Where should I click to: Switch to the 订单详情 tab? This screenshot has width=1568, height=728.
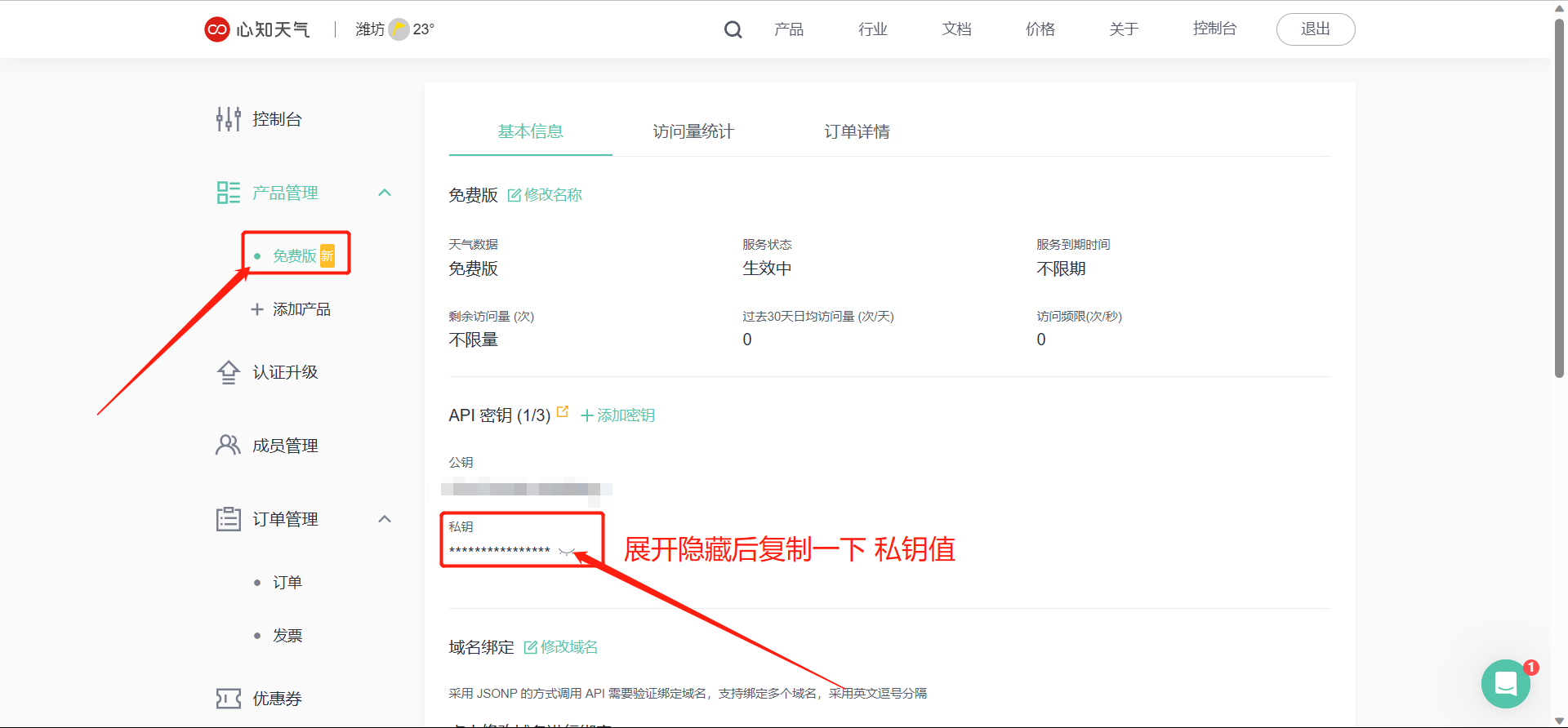857,131
